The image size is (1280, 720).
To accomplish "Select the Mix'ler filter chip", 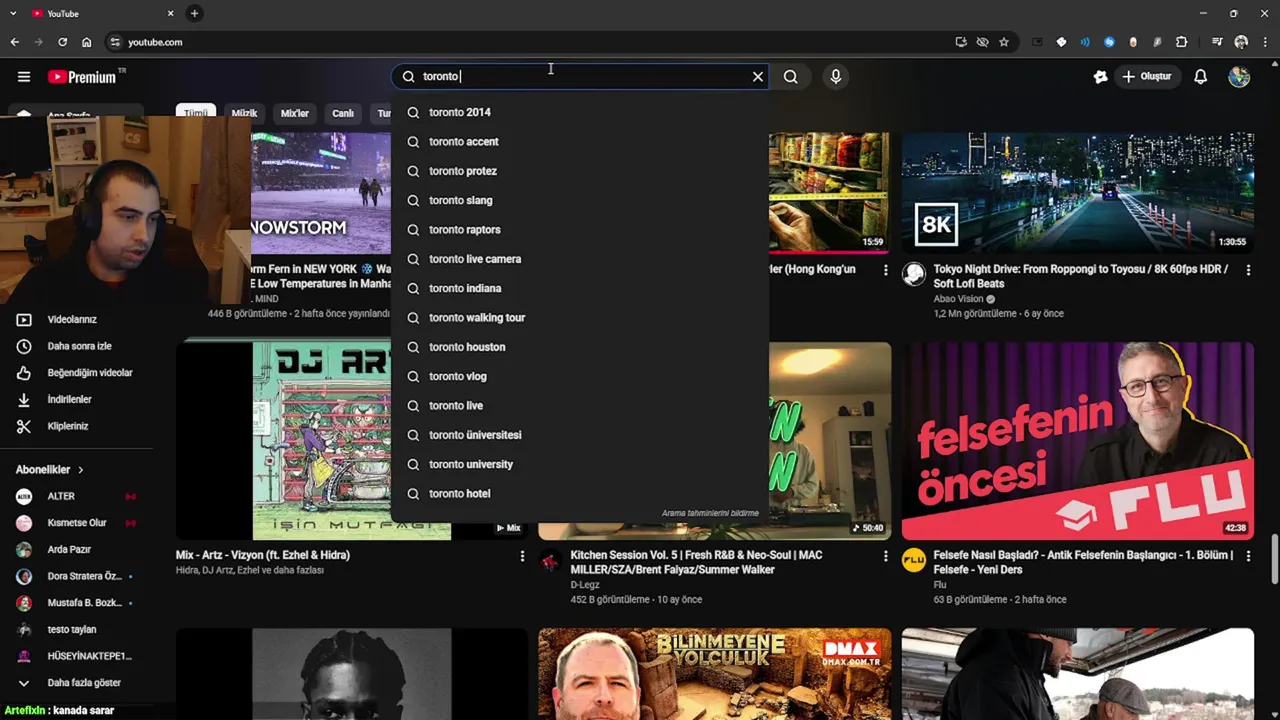I will [x=295, y=113].
